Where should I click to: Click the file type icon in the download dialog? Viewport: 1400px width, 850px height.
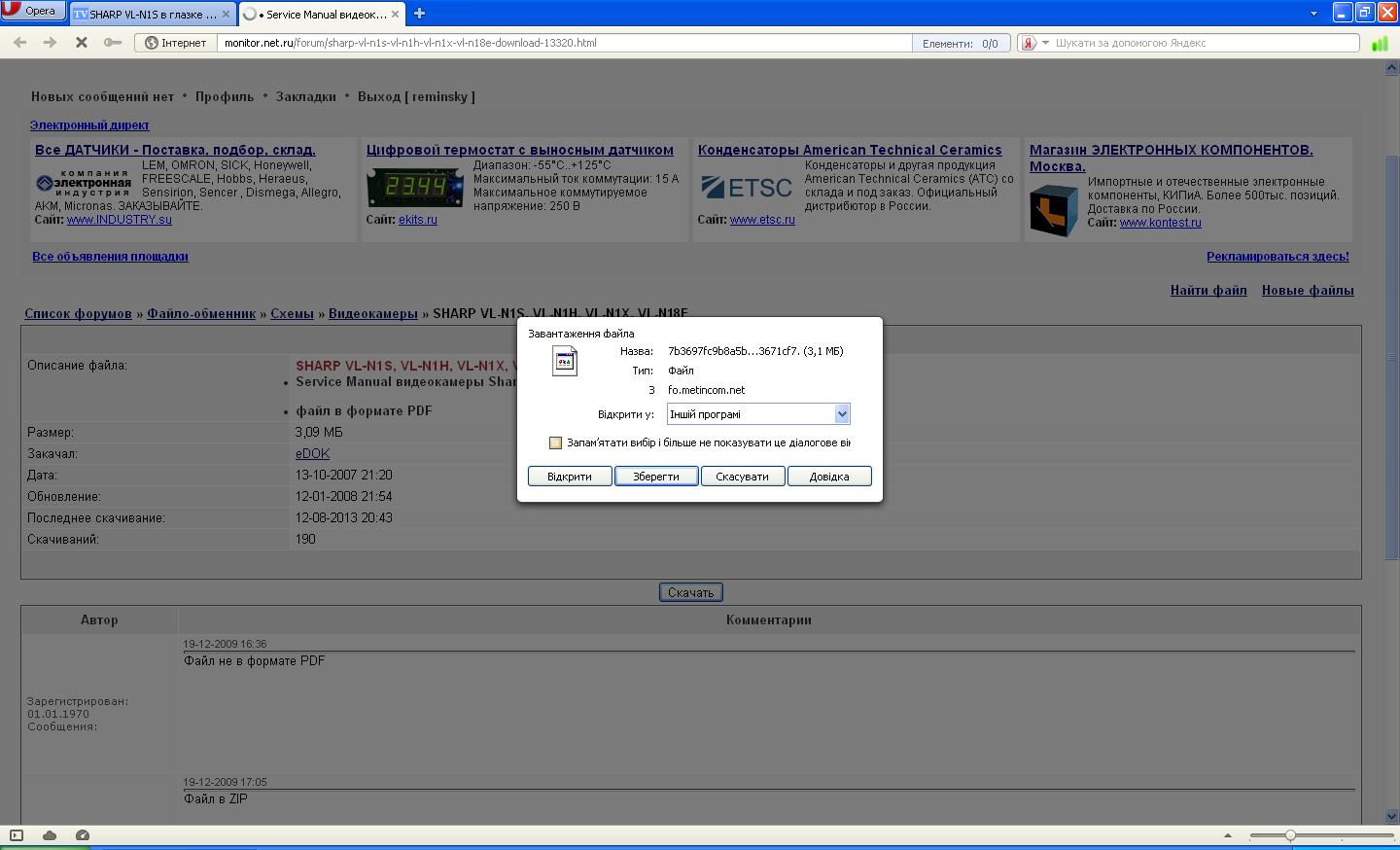[565, 361]
